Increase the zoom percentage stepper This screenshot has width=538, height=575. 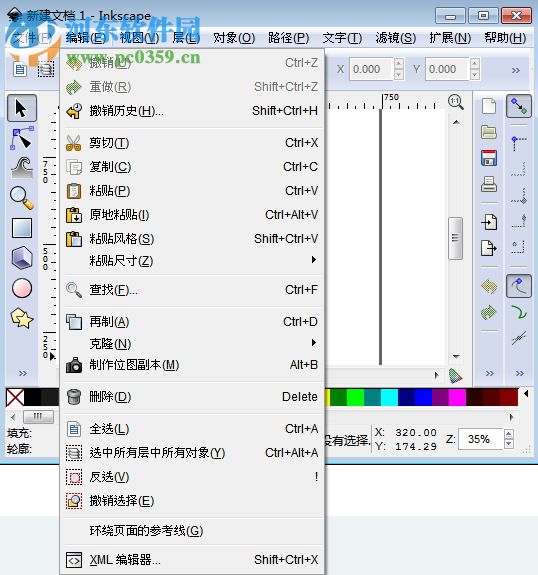(x=509, y=435)
